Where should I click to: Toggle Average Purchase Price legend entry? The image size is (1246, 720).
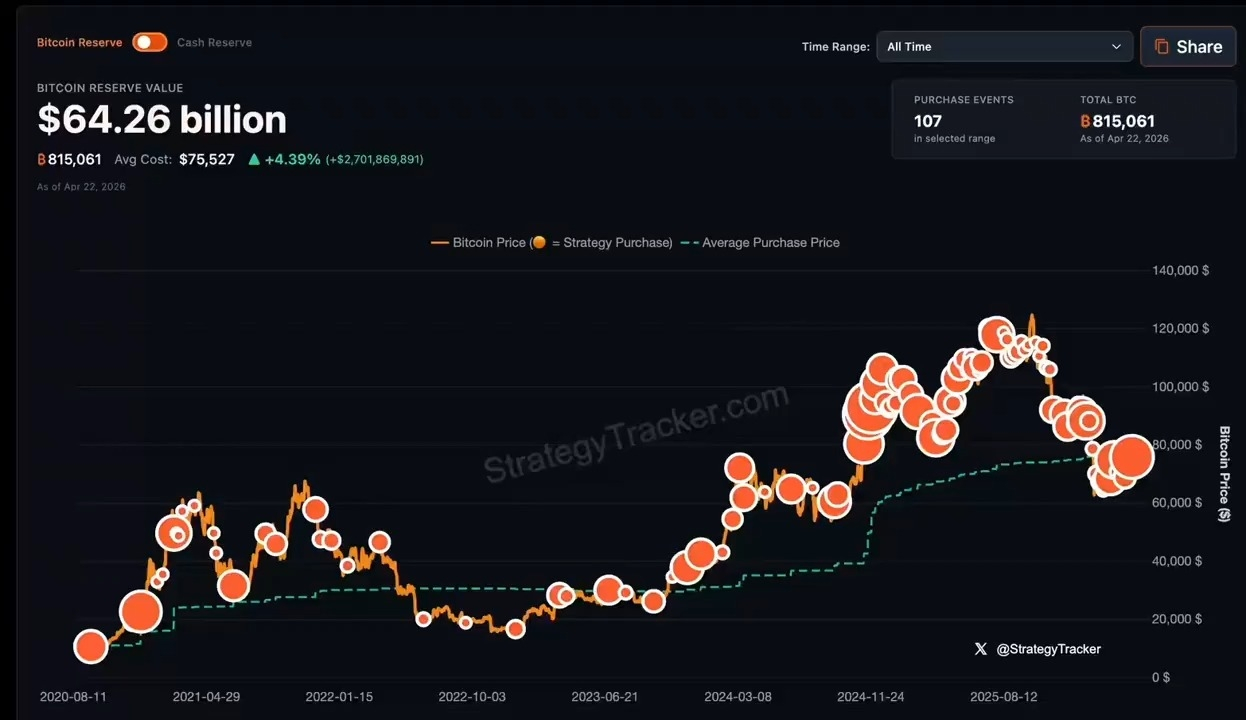point(760,242)
